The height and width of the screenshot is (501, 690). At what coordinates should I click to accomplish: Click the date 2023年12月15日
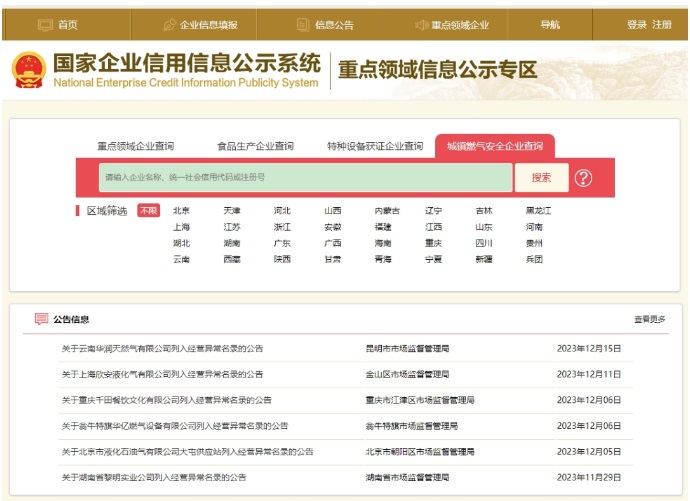(589, 348)
